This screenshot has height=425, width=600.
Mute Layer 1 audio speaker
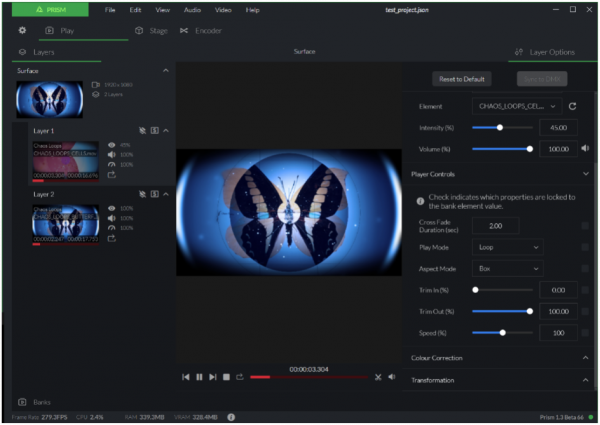[111, 155]
